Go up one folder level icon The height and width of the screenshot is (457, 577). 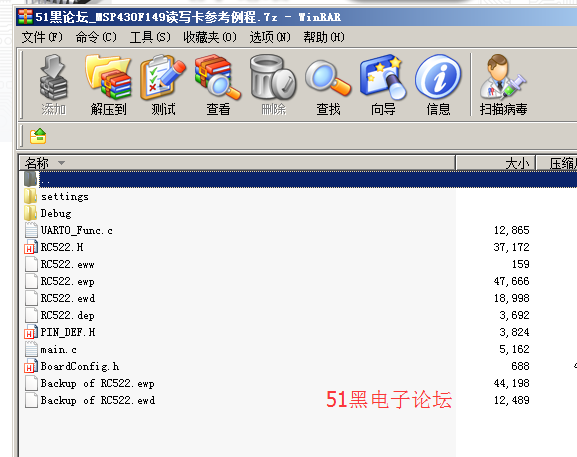(38, 136)
